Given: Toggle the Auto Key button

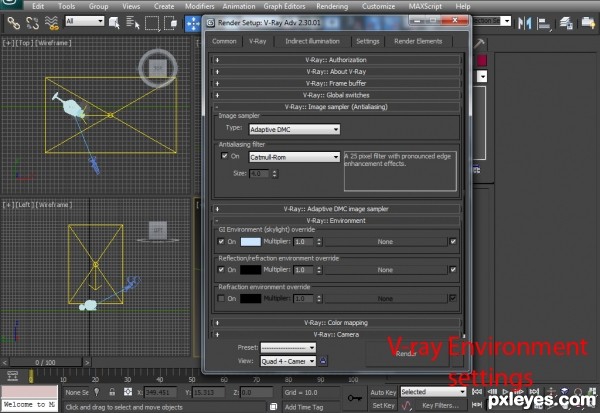Looking at the screenshot, I should (x=383, y=392).
